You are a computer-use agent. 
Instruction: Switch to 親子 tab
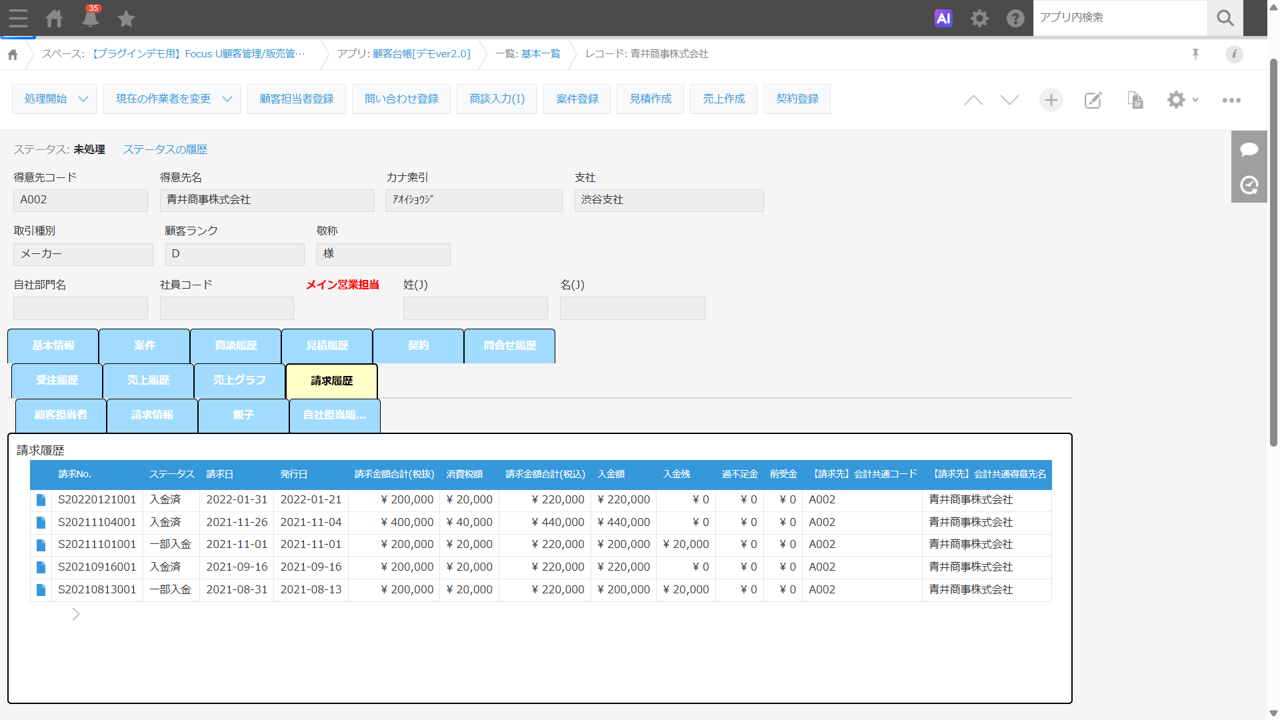coord(243,415)
